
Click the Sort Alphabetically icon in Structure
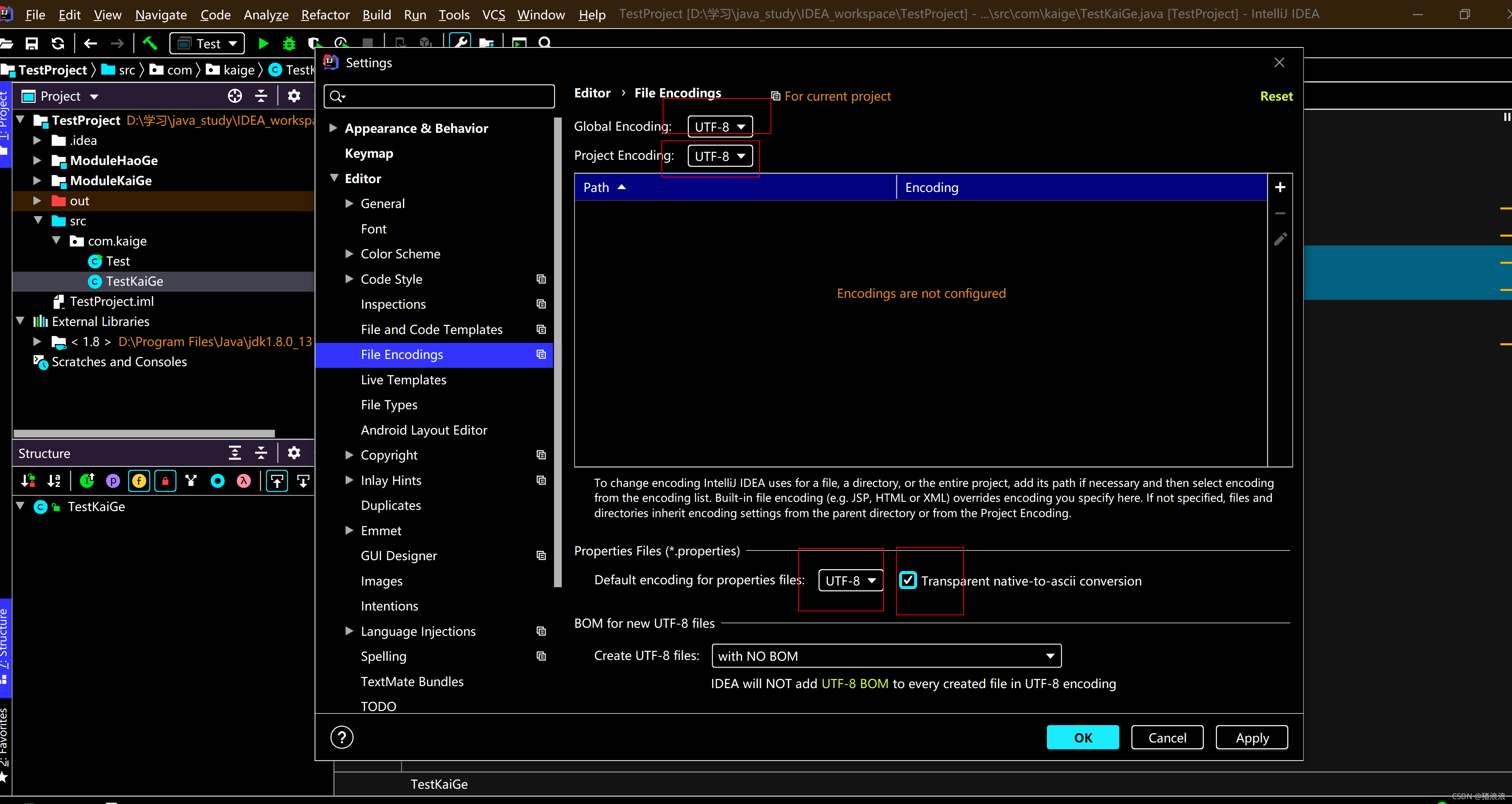[x=54, y=481]
